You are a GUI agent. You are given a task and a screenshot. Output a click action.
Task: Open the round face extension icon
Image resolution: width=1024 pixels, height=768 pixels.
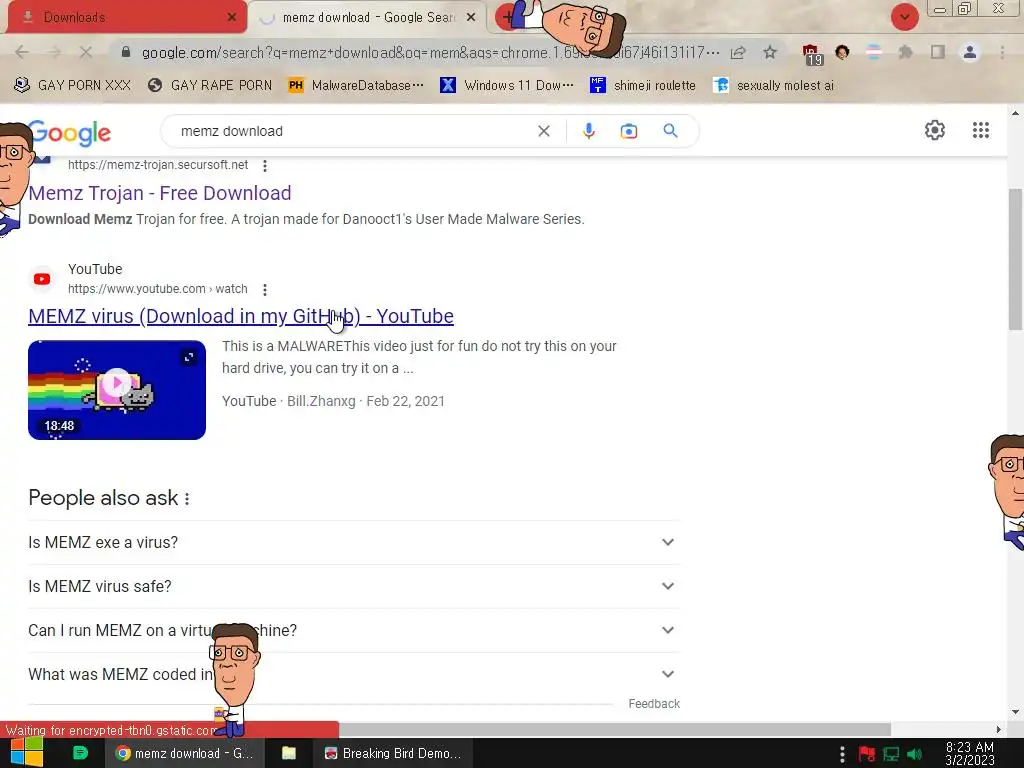(842, 52)
